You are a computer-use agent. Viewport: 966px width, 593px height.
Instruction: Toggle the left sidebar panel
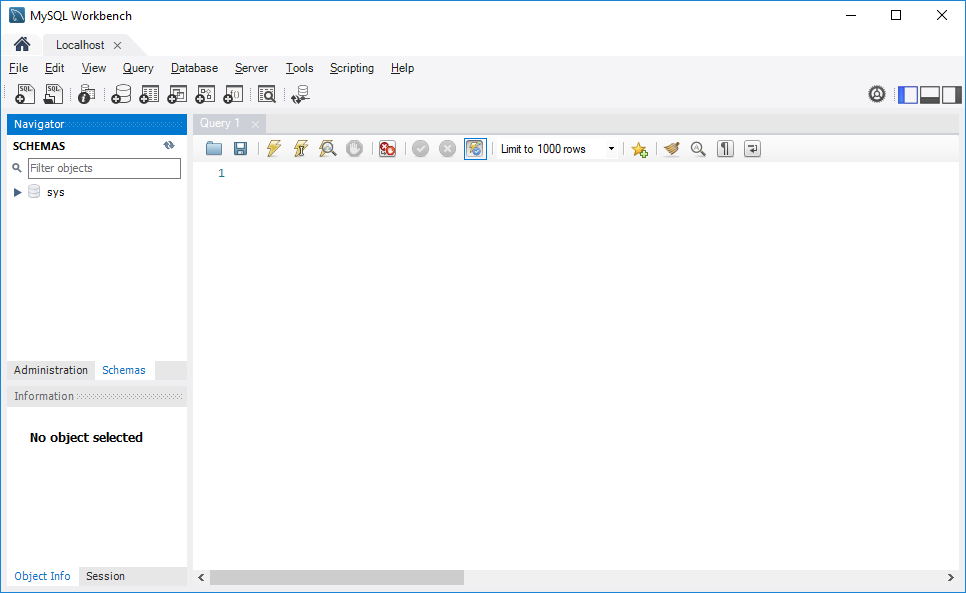907,94
